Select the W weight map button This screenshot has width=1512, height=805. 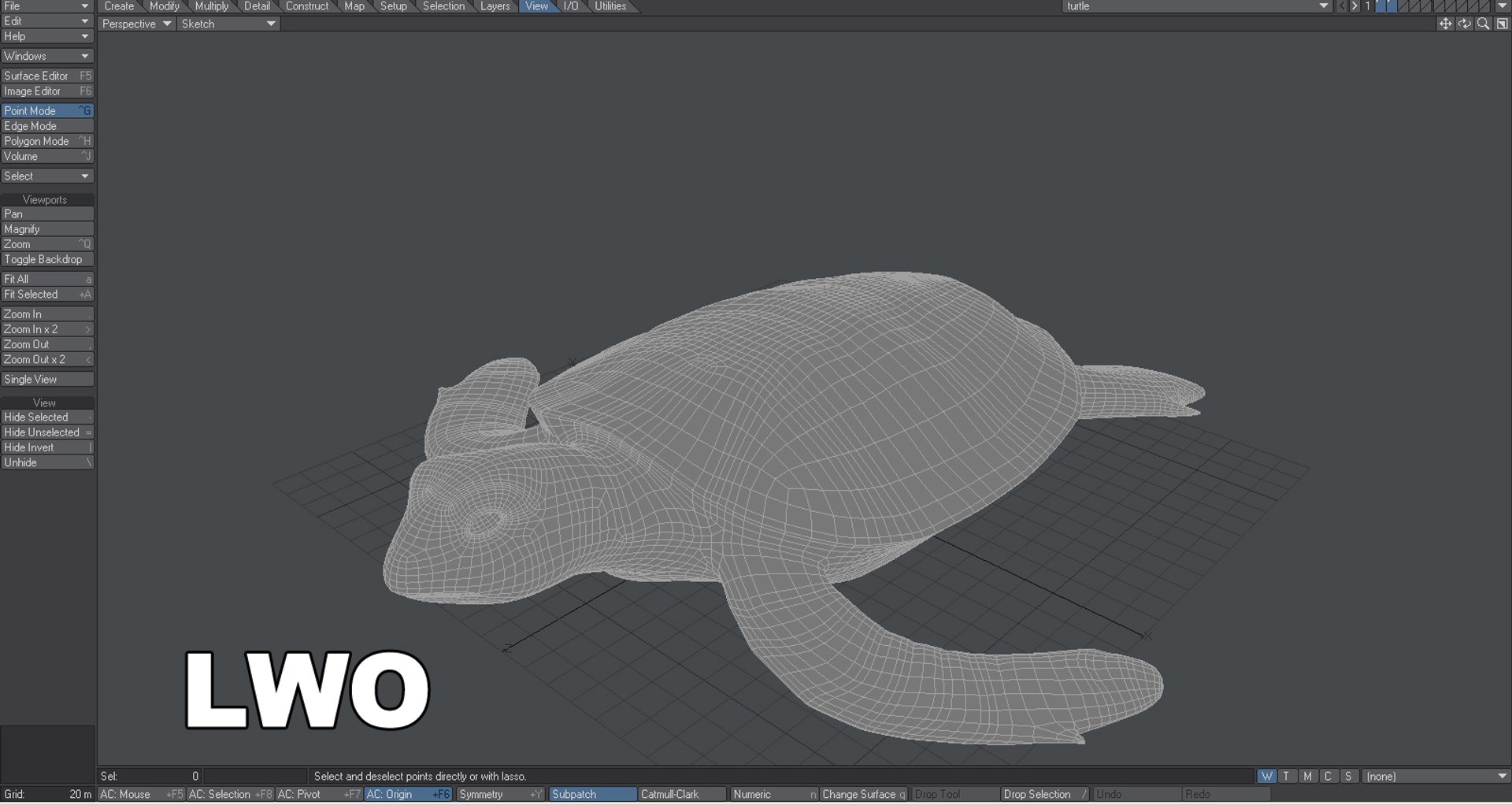1266,776
